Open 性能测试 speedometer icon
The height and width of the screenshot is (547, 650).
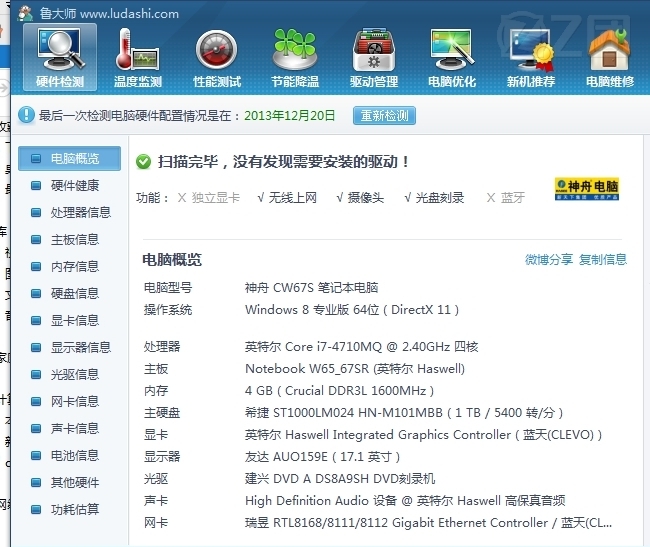[217, 57]
